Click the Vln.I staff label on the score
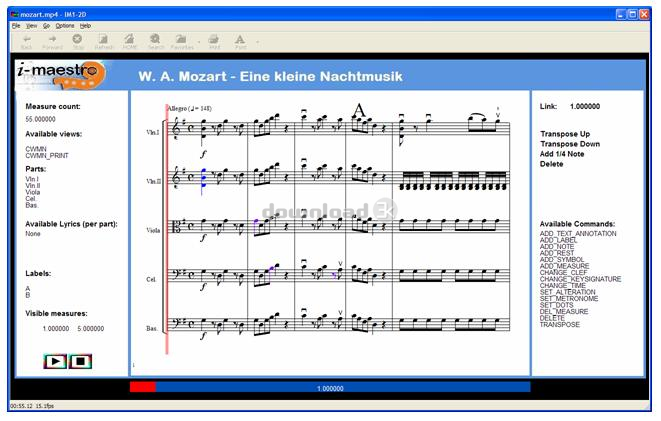This screenshot has width=661, height=421. click(153, 133)
